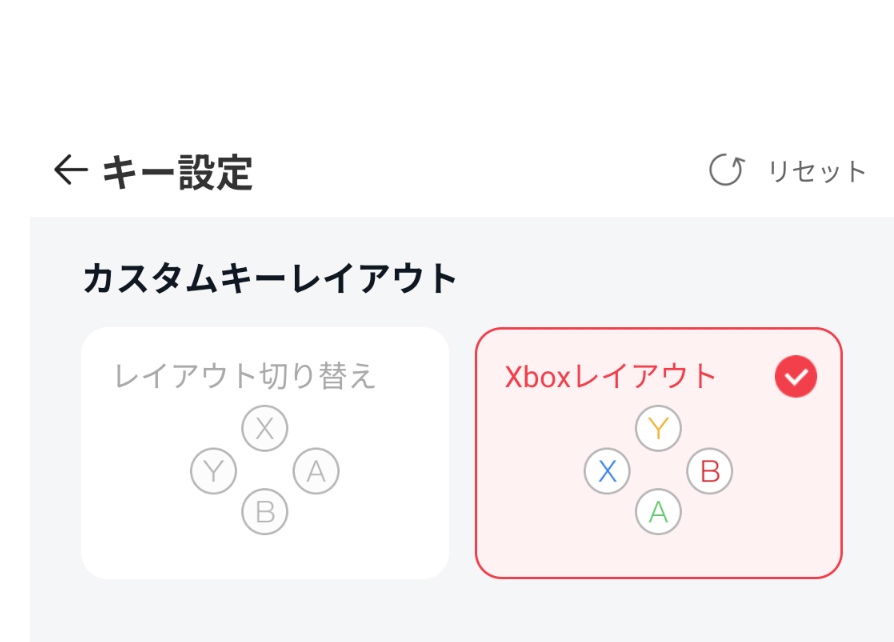Click the empty header space beside キー設定

click(x=480, y=172)
